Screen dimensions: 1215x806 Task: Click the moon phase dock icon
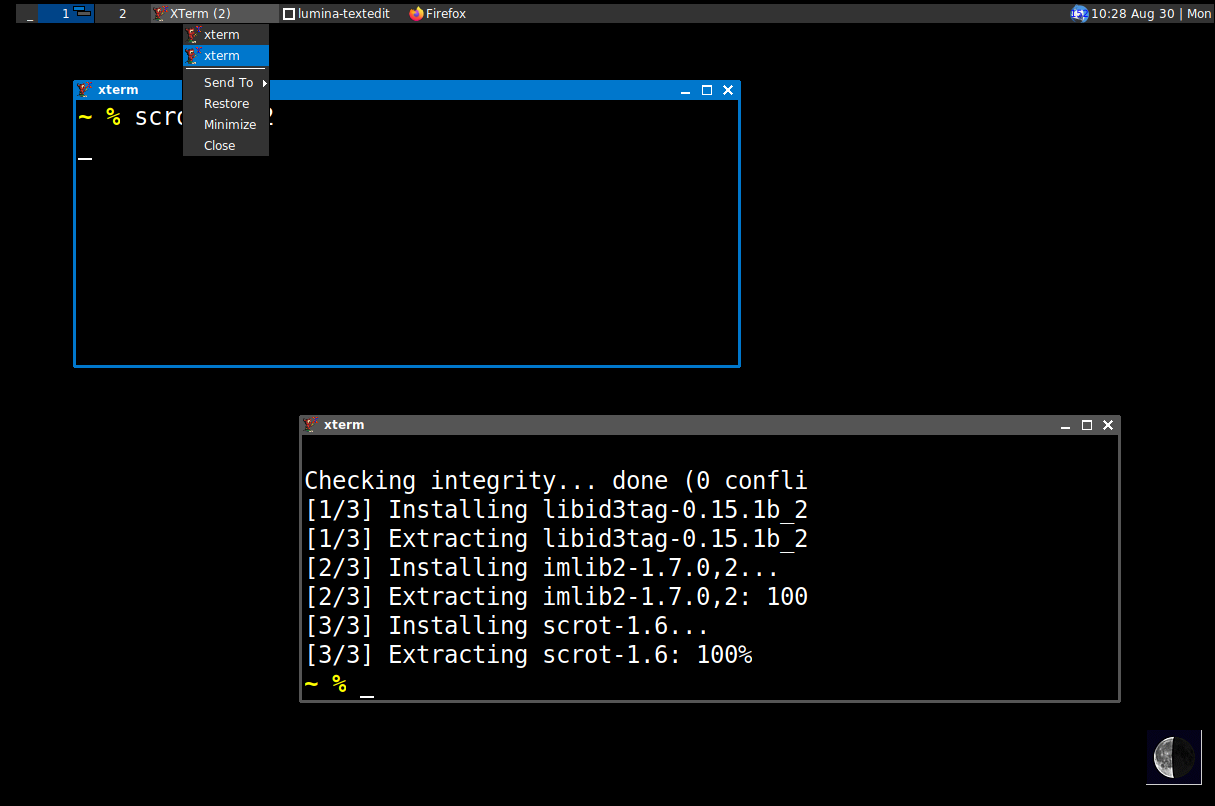(1173, 756)
